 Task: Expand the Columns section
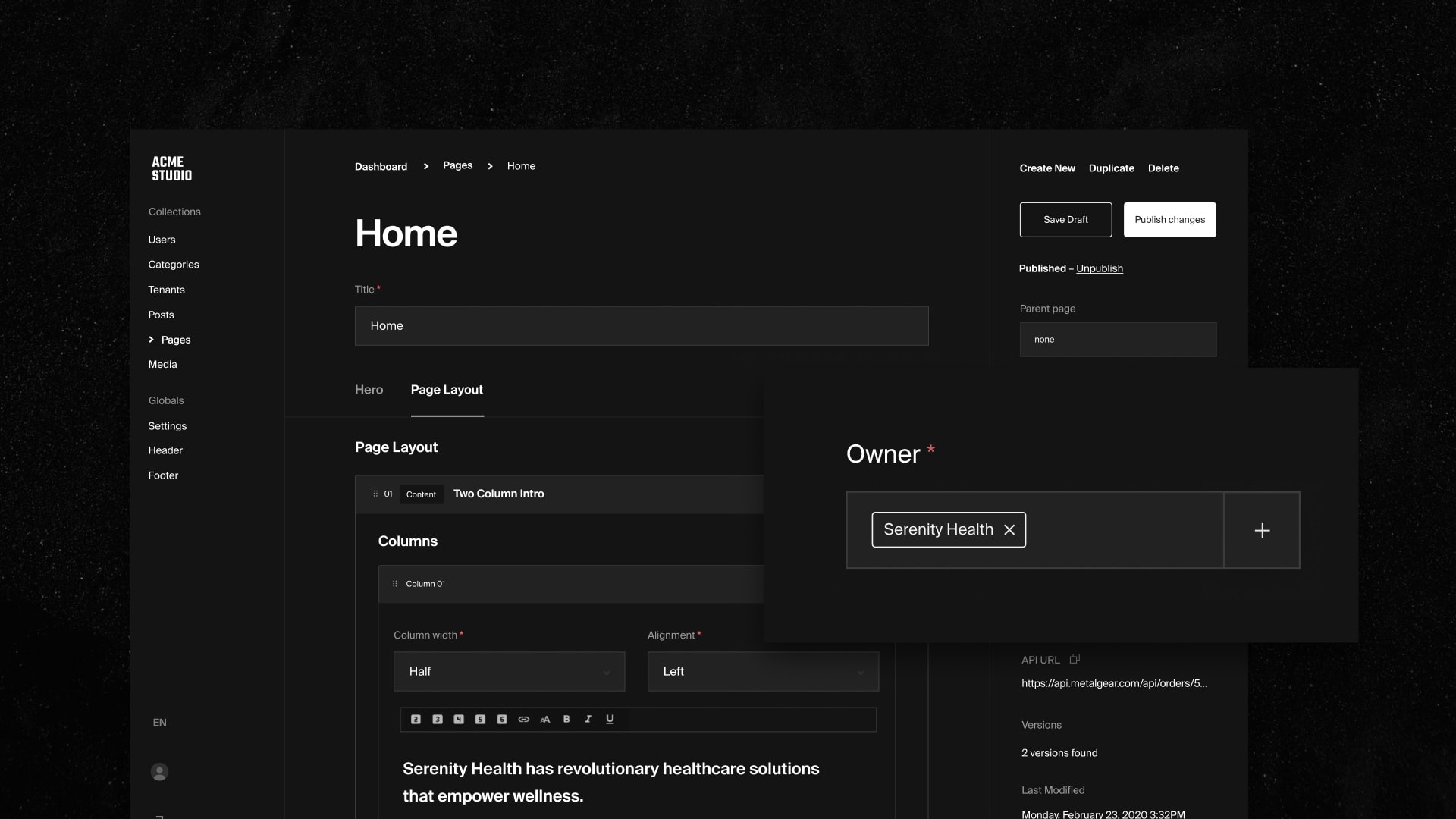pyautogui.click(x=407, y=541)
